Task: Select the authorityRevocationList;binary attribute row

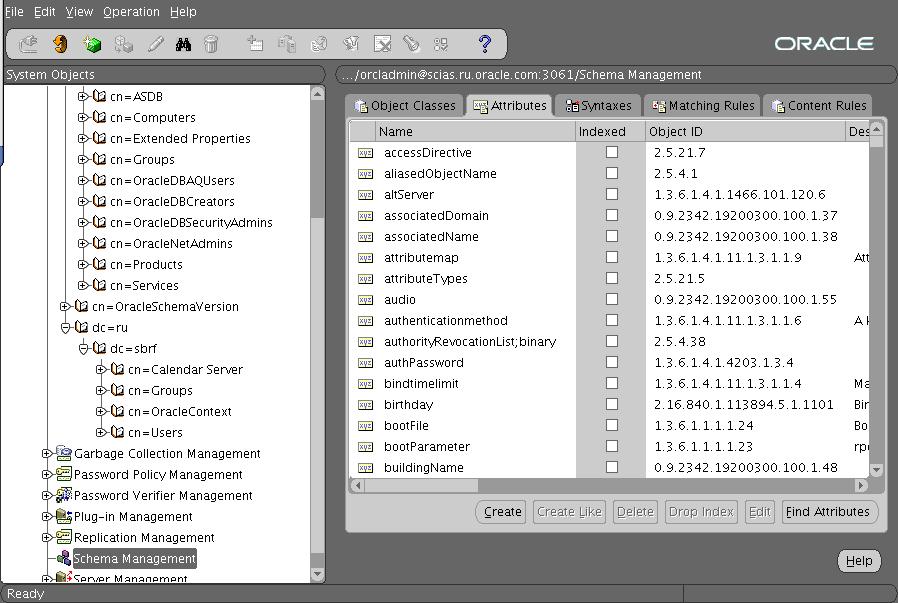Action: pos(609,341)
